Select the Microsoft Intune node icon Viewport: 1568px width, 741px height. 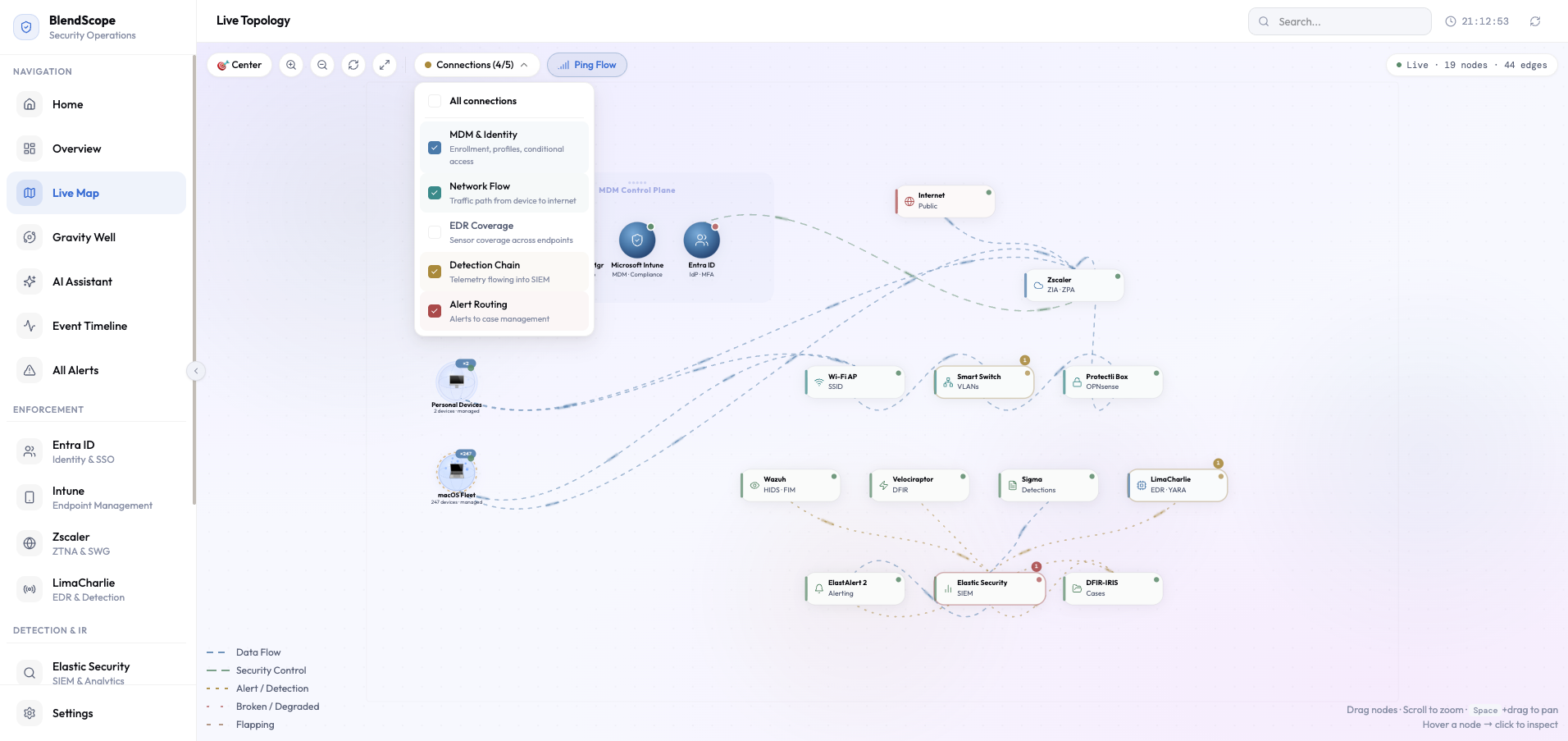click(637, 240)
